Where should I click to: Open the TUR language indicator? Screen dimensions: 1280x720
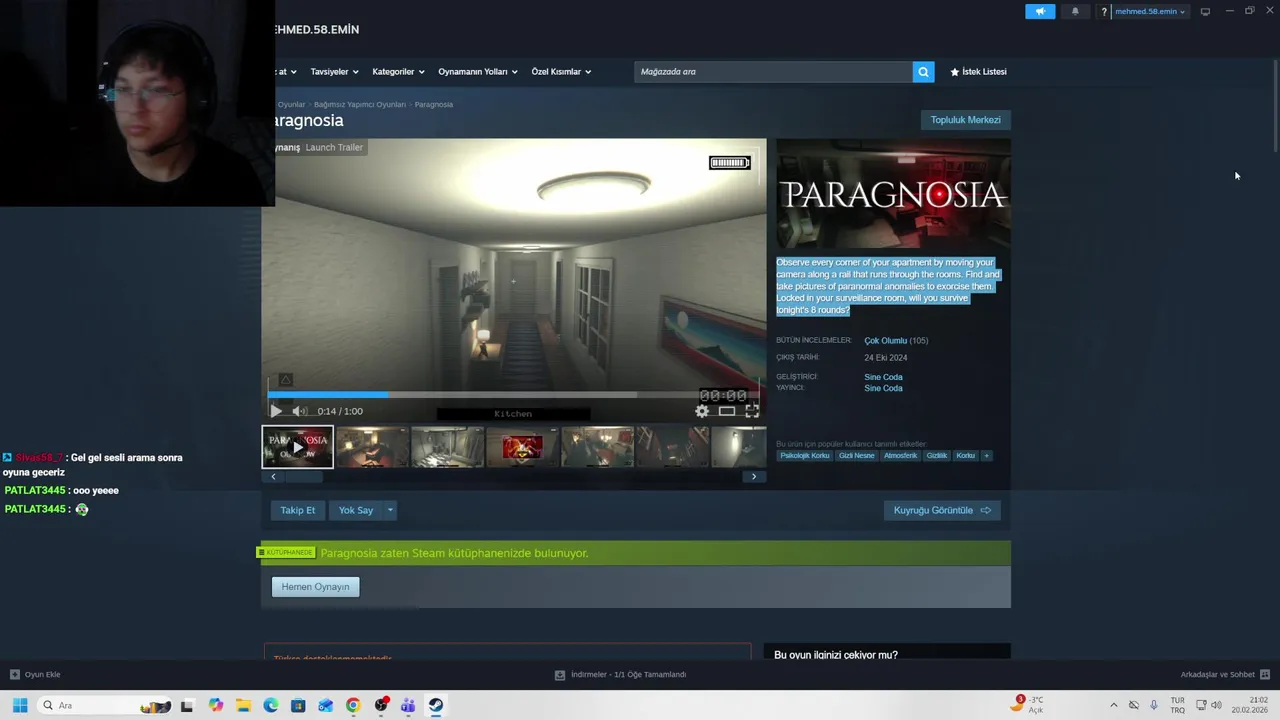pyautogui.click(x=1178, y=705)
